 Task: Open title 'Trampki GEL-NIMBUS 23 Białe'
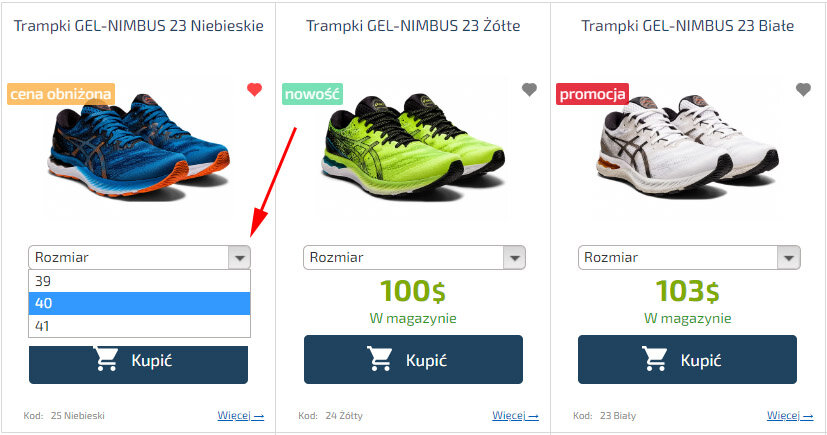pyautogui.click(x=687, y=25)
